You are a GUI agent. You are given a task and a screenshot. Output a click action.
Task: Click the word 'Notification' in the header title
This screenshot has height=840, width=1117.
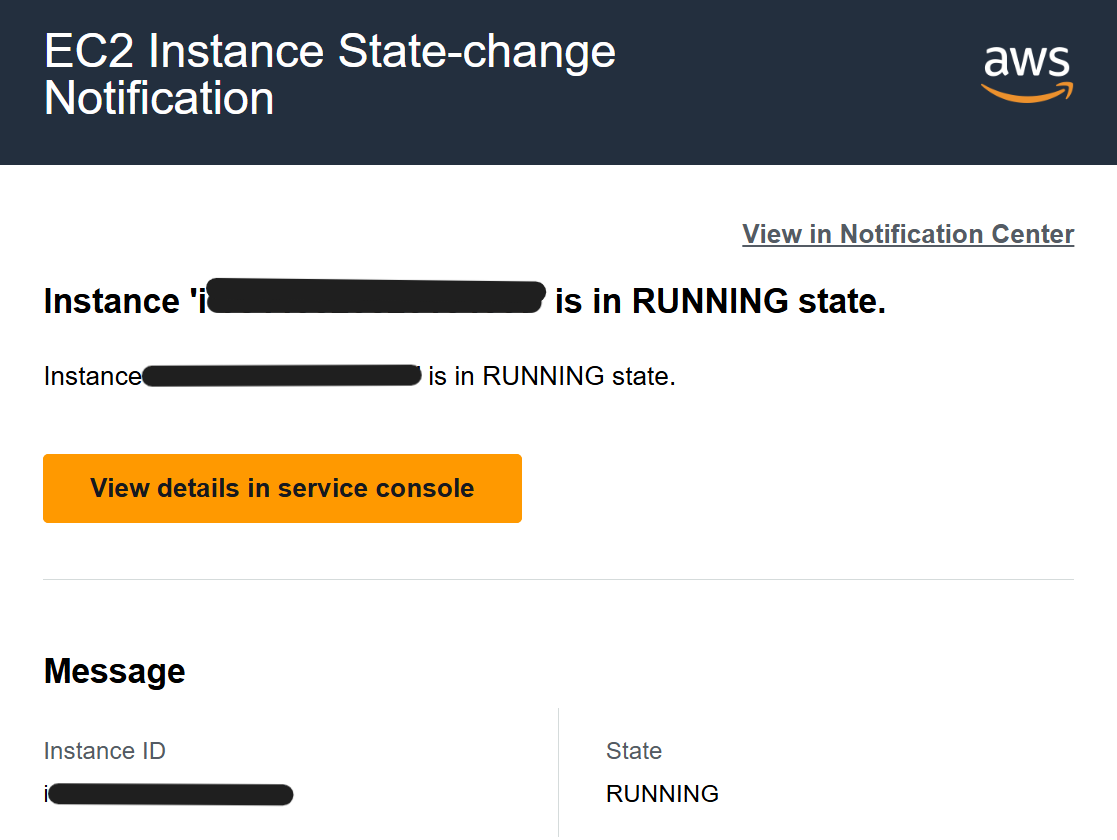[159, 98]
